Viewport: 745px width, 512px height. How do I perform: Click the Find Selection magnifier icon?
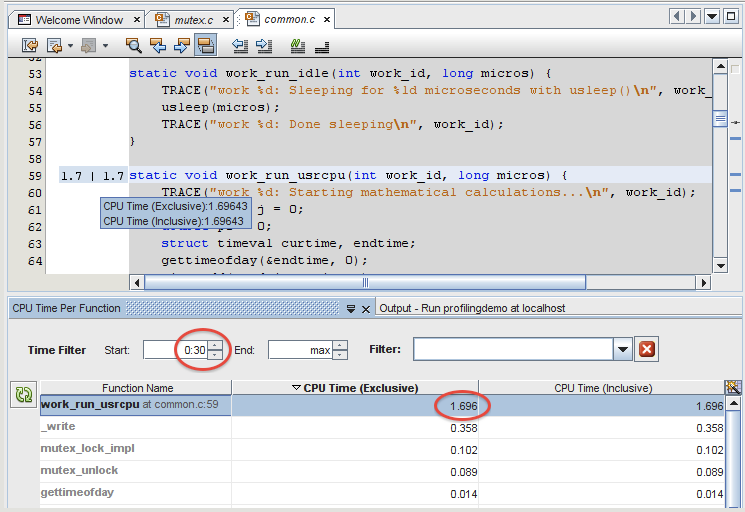pyautogui.click(x=133, y=45)
